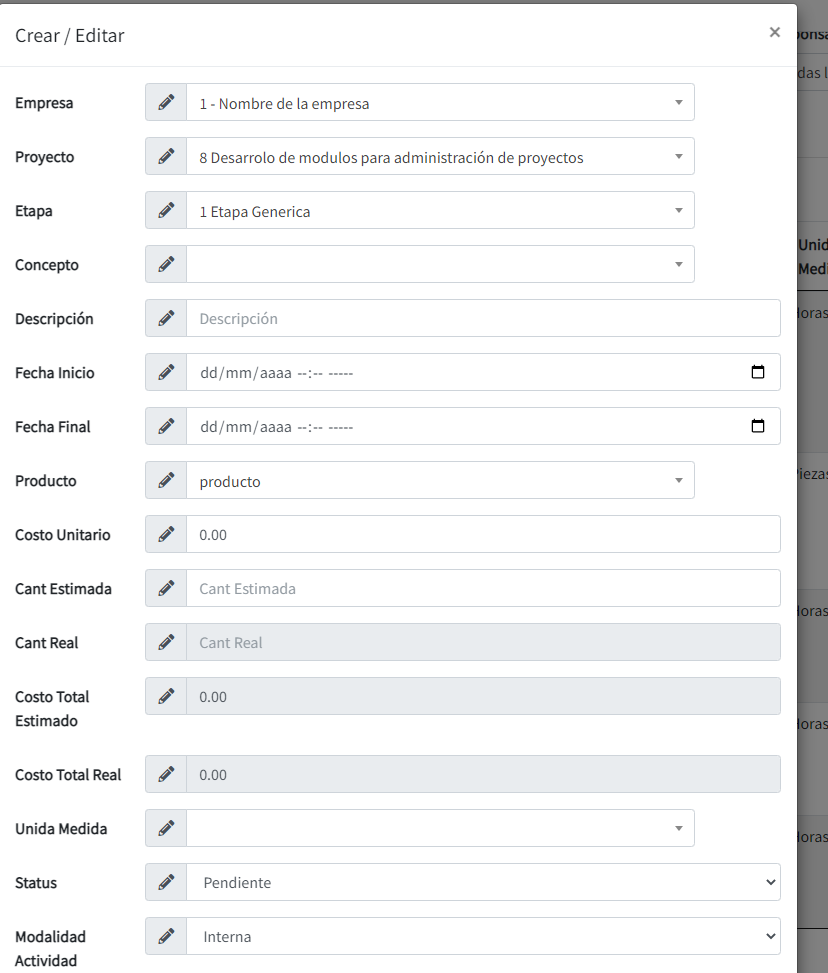Click the pencil icon next to Concepto
Viewport: 828px width, 973px height.
tap(166, 264)
